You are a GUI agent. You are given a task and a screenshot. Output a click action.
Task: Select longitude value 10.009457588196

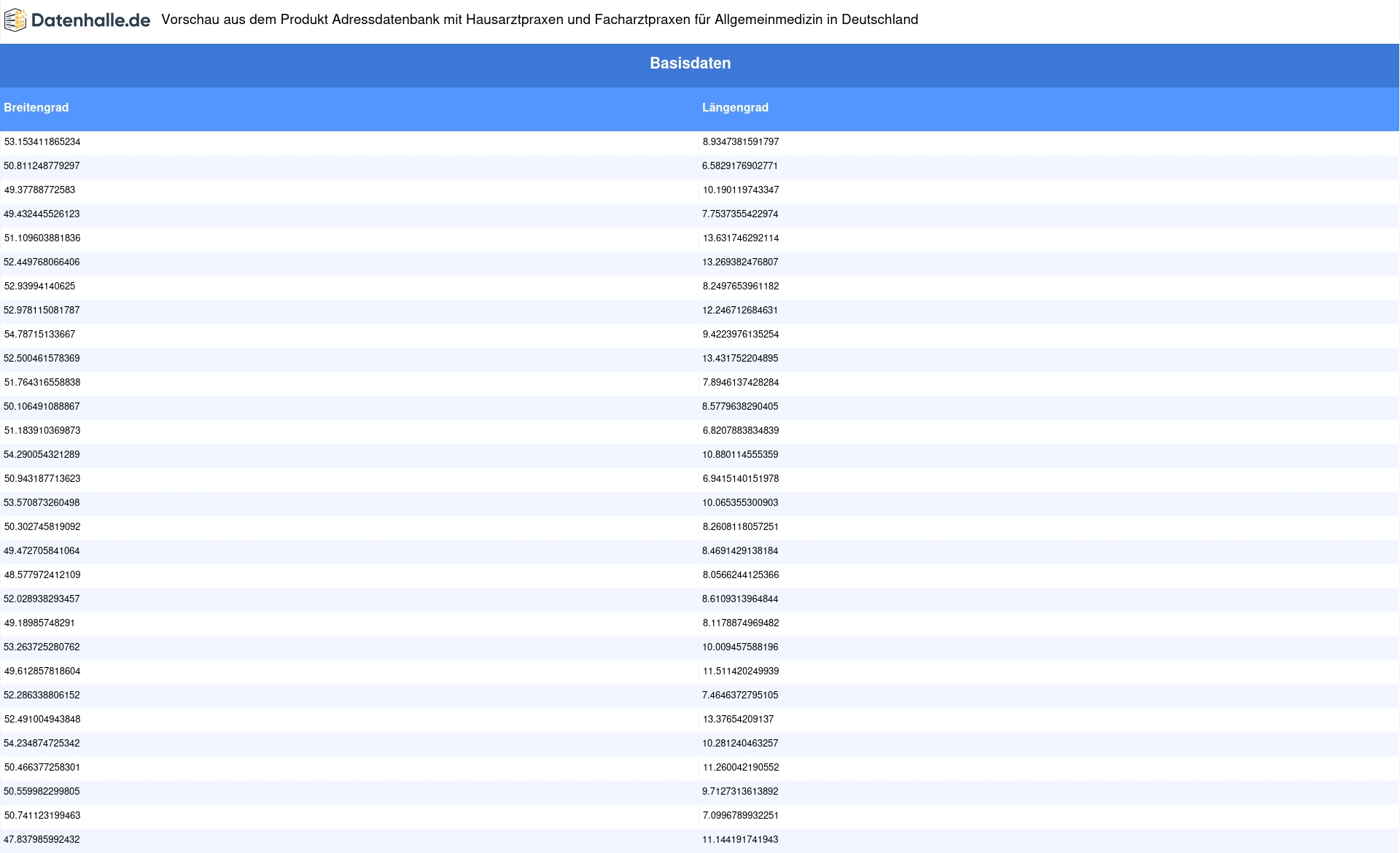click(740, 647)
